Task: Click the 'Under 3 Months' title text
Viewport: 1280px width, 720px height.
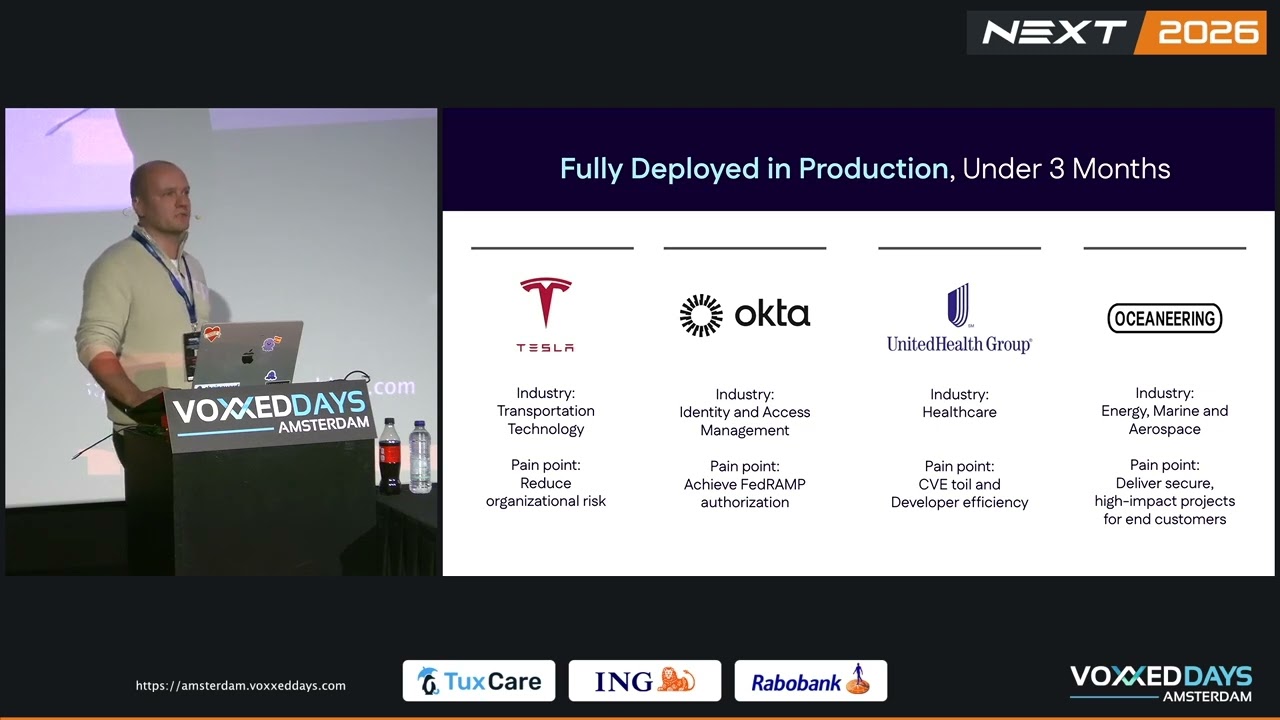Action: pyautogui.click(x=1066, y=168)
